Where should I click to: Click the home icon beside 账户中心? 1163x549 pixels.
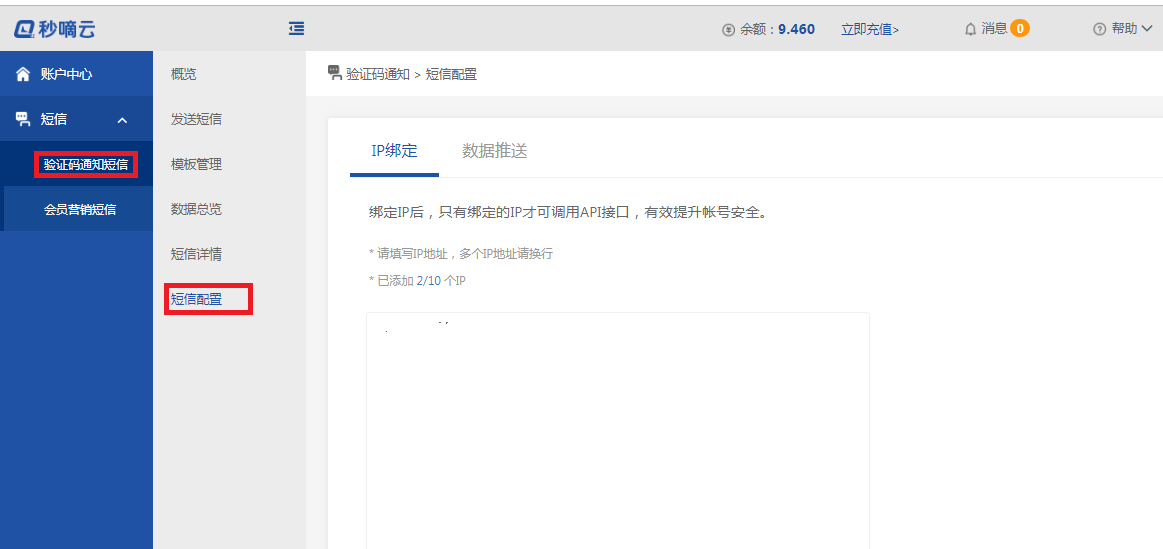pyautogui.click(x=23, y=74)
